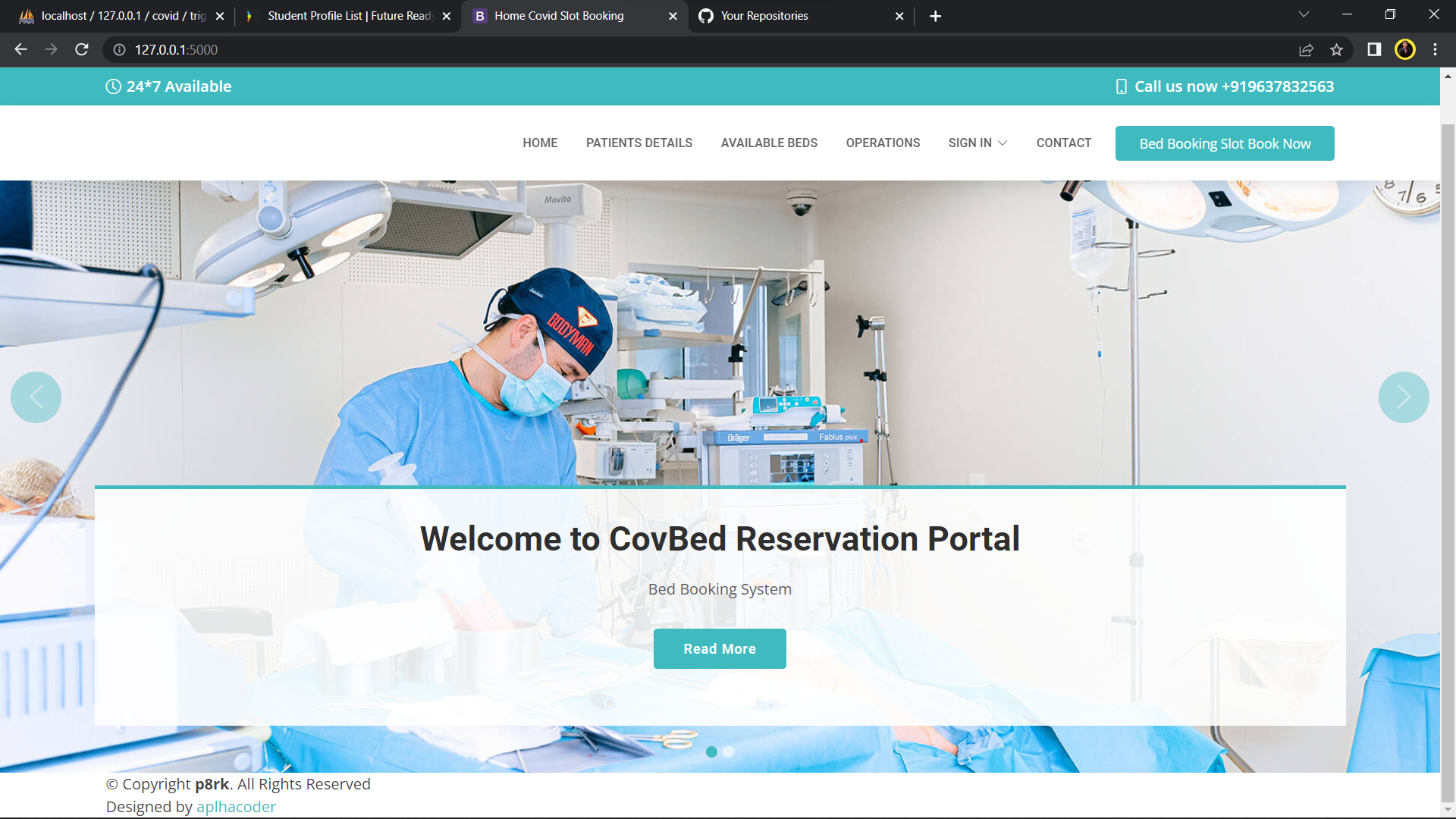Viewport: 1456px width, 819px height.
Task: Open the Chrome profile avatar
Action: tap(1405, 49)
